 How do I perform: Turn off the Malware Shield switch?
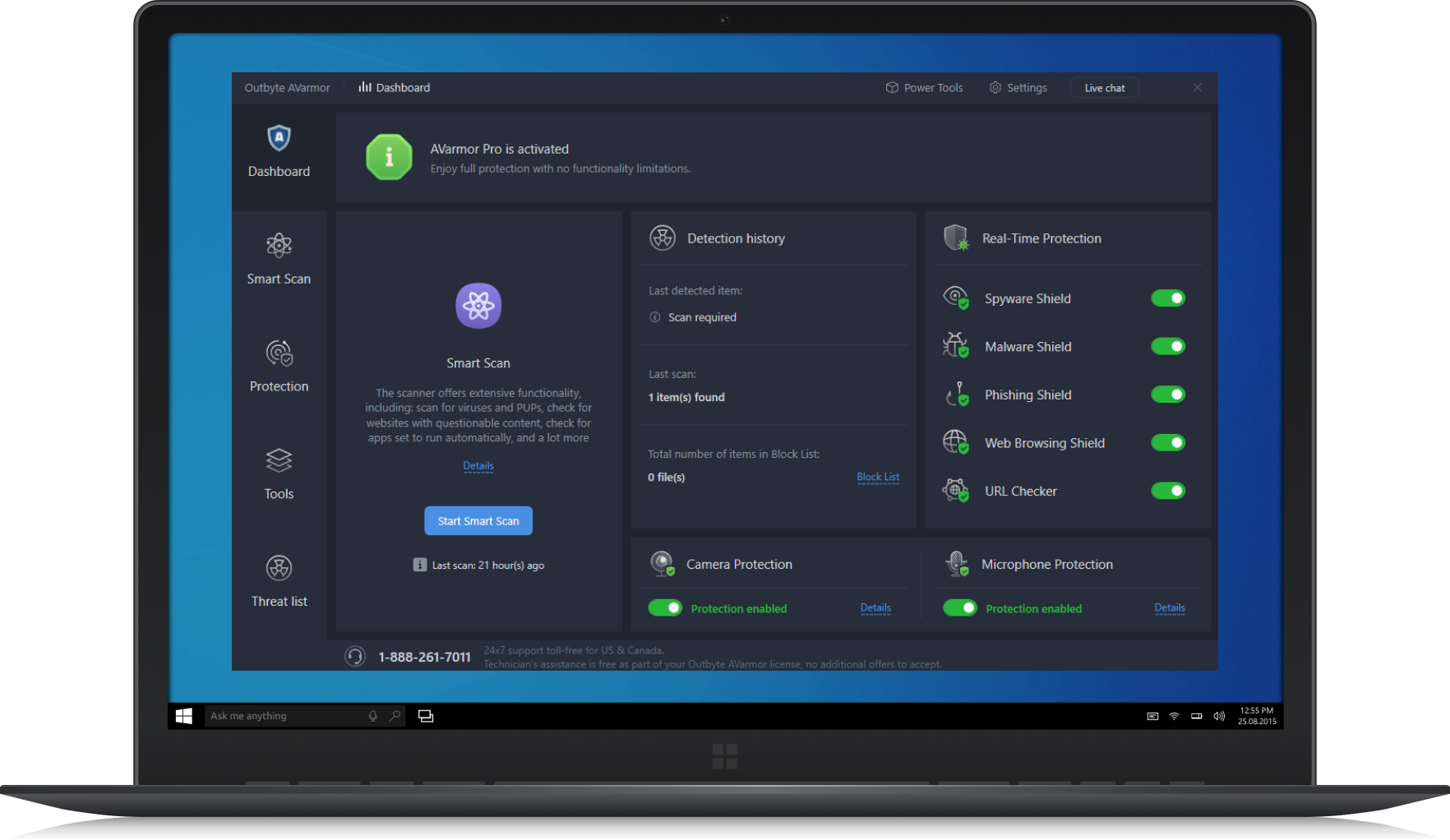tap(1167, 347)
